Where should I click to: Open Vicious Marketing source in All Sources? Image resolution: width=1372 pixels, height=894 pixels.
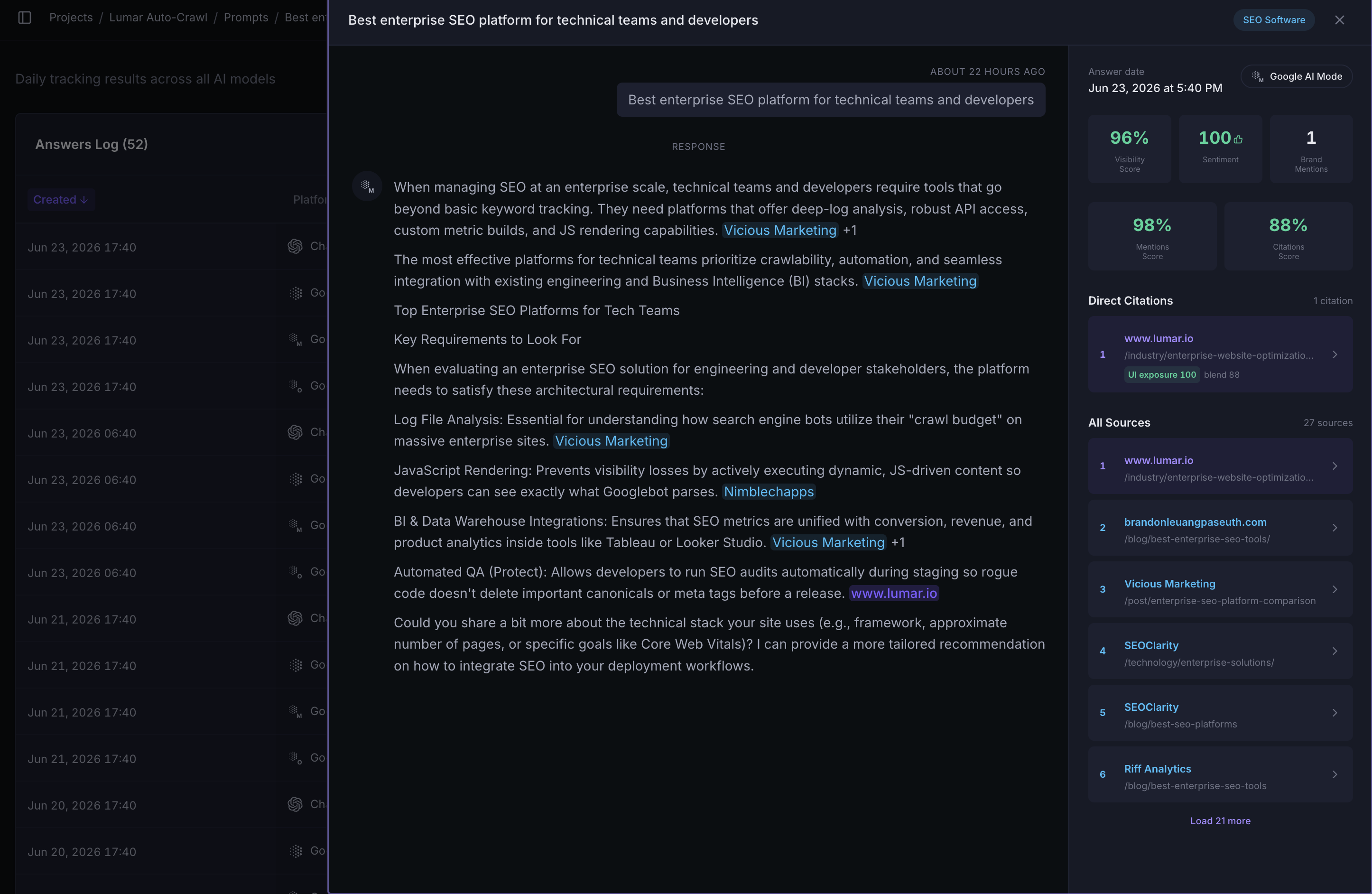click(x=1220, y=589)
